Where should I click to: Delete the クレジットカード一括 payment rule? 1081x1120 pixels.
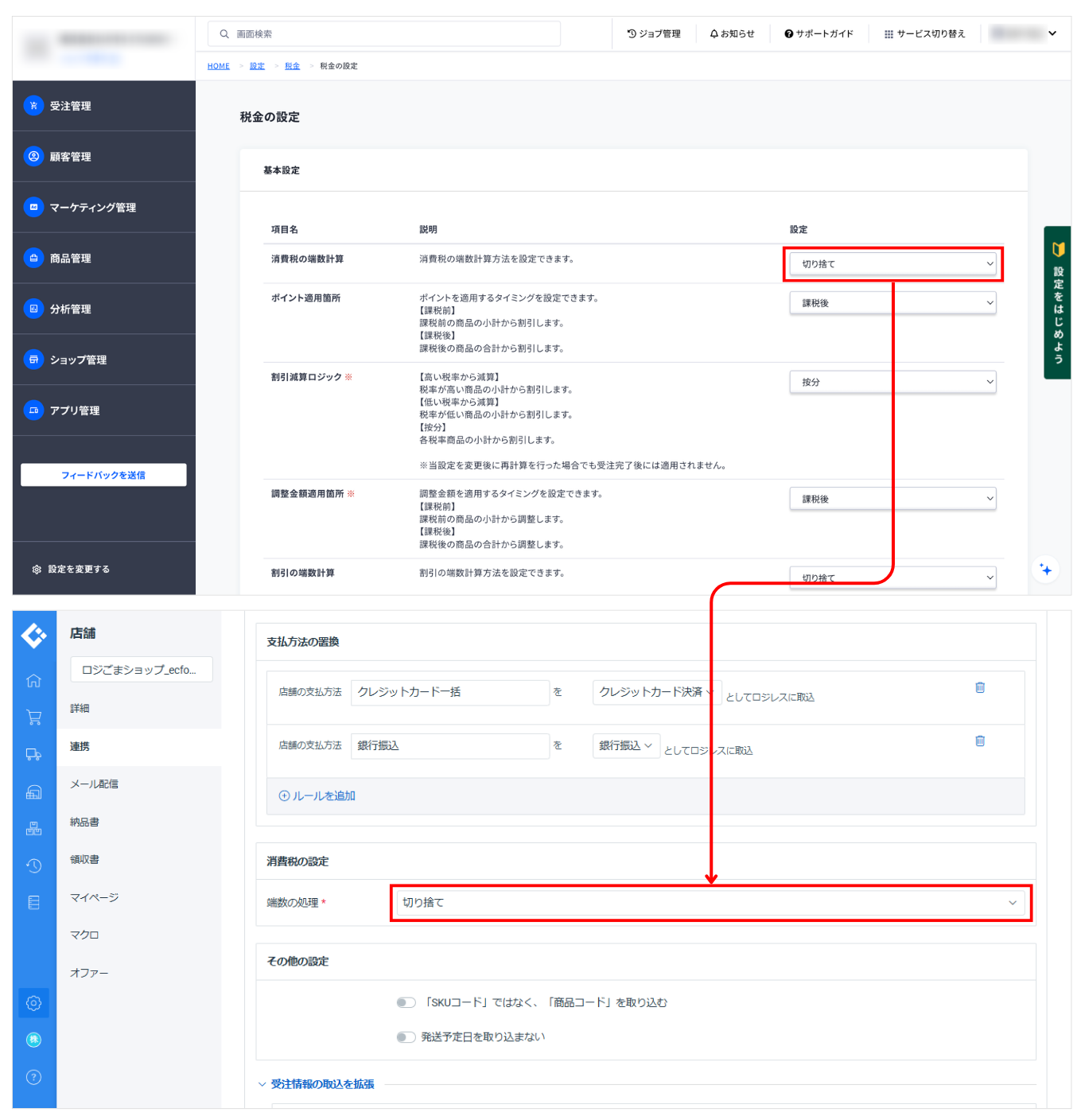pyautogui.click(x=980, y=687)
